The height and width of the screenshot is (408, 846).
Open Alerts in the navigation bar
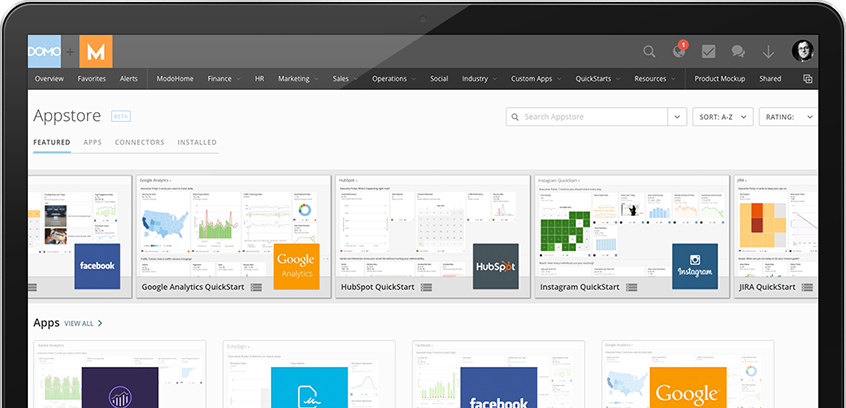click(128, 79)
